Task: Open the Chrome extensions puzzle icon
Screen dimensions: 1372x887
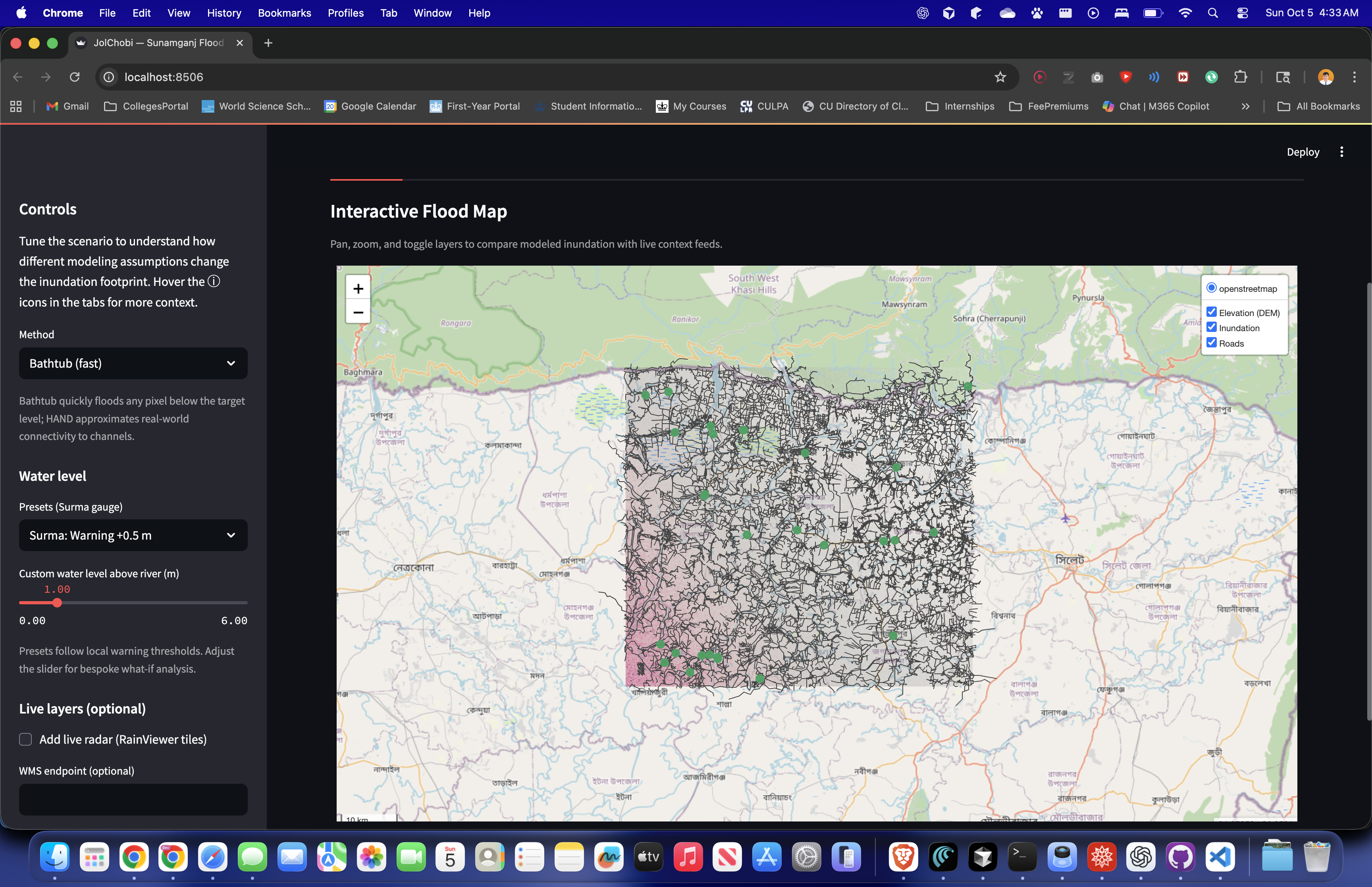Action: point(1240,77)
